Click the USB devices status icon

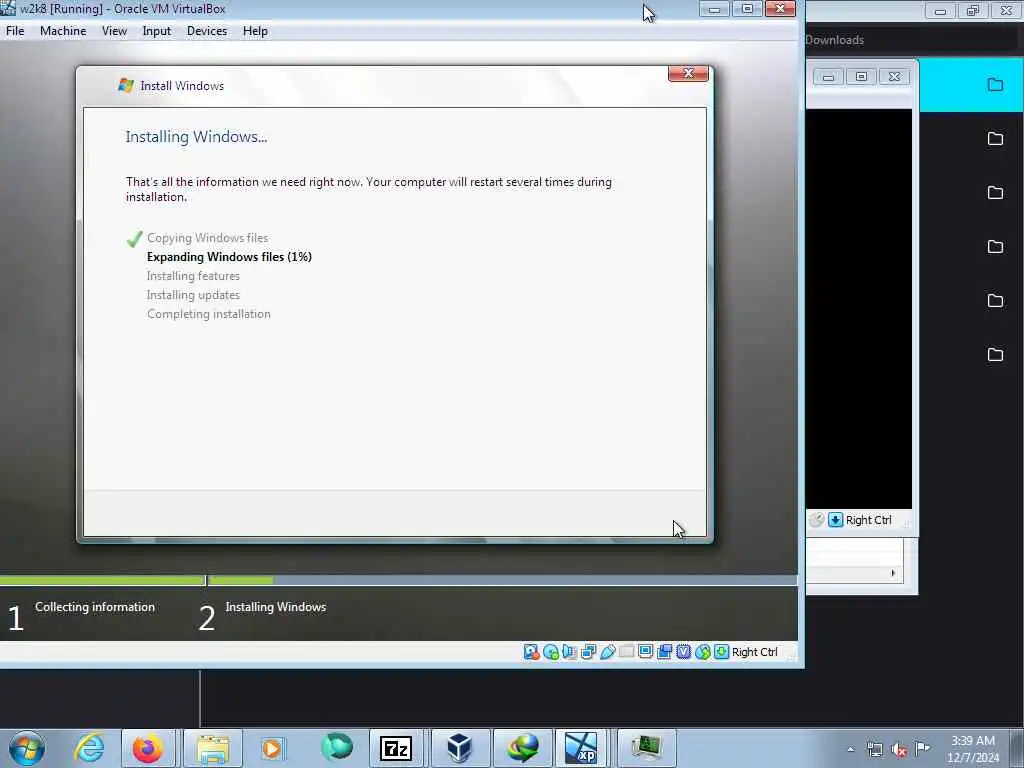click(x=607, y=652)
